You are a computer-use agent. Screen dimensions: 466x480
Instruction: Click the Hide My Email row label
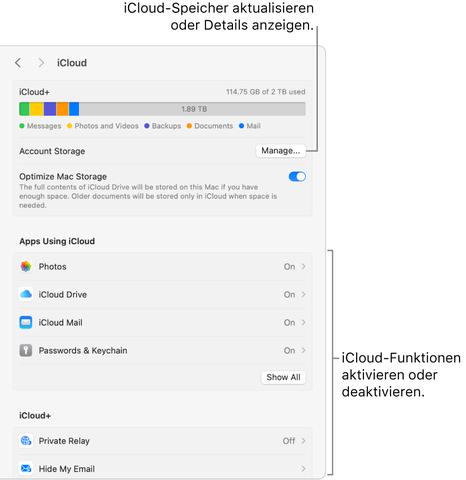[67, 469]
